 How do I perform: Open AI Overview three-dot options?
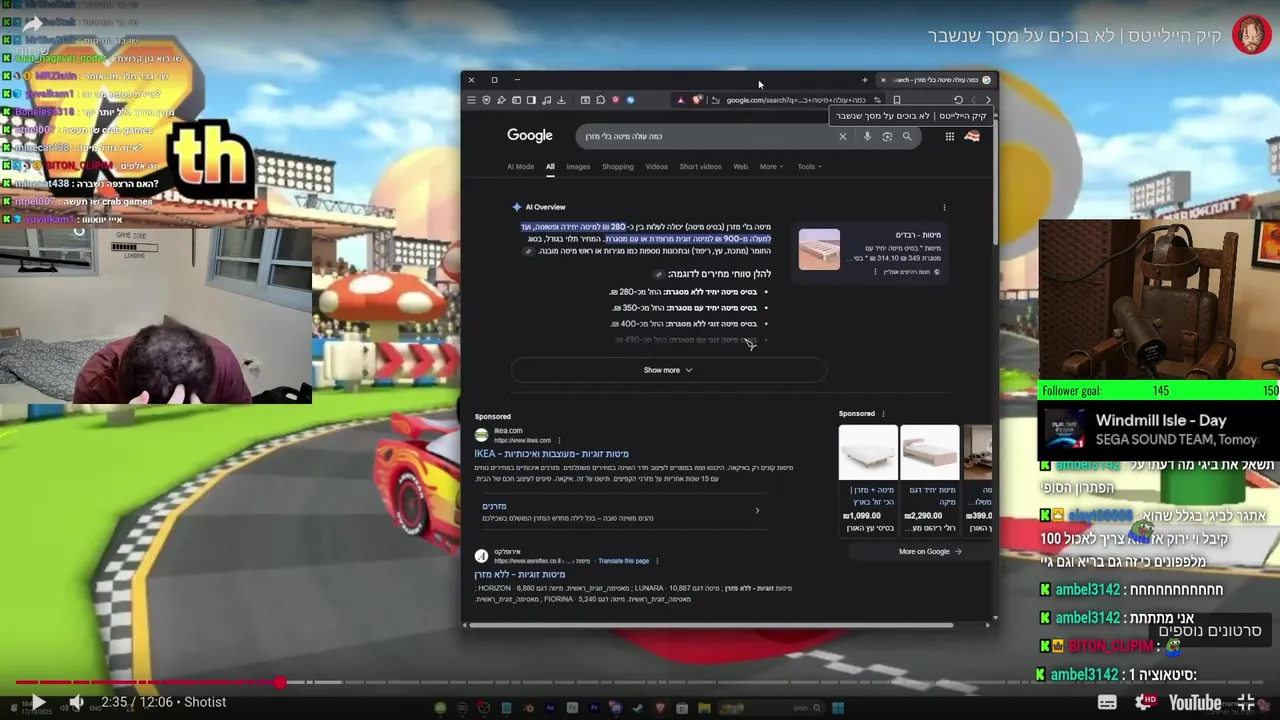coord(944,207)
